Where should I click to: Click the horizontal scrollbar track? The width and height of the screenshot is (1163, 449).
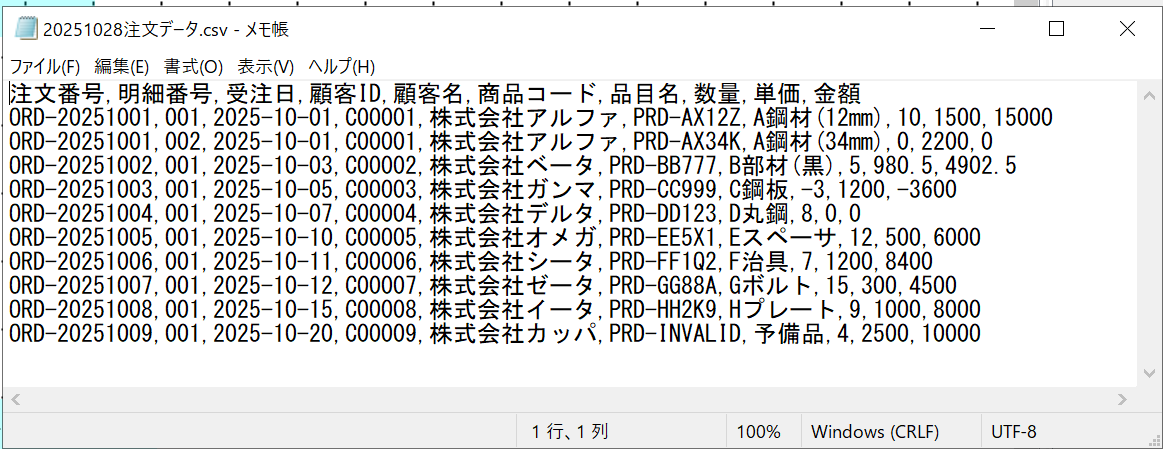tap(570, 399)
